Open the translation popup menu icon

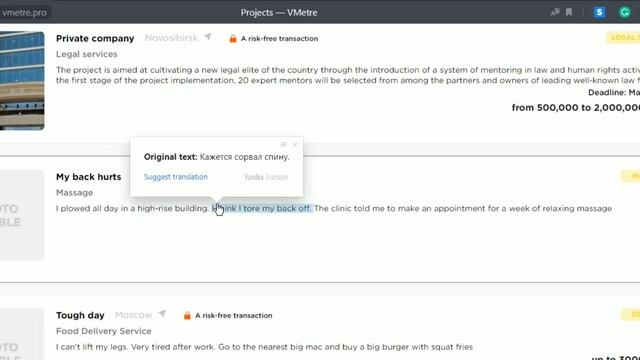click(283, 144)
